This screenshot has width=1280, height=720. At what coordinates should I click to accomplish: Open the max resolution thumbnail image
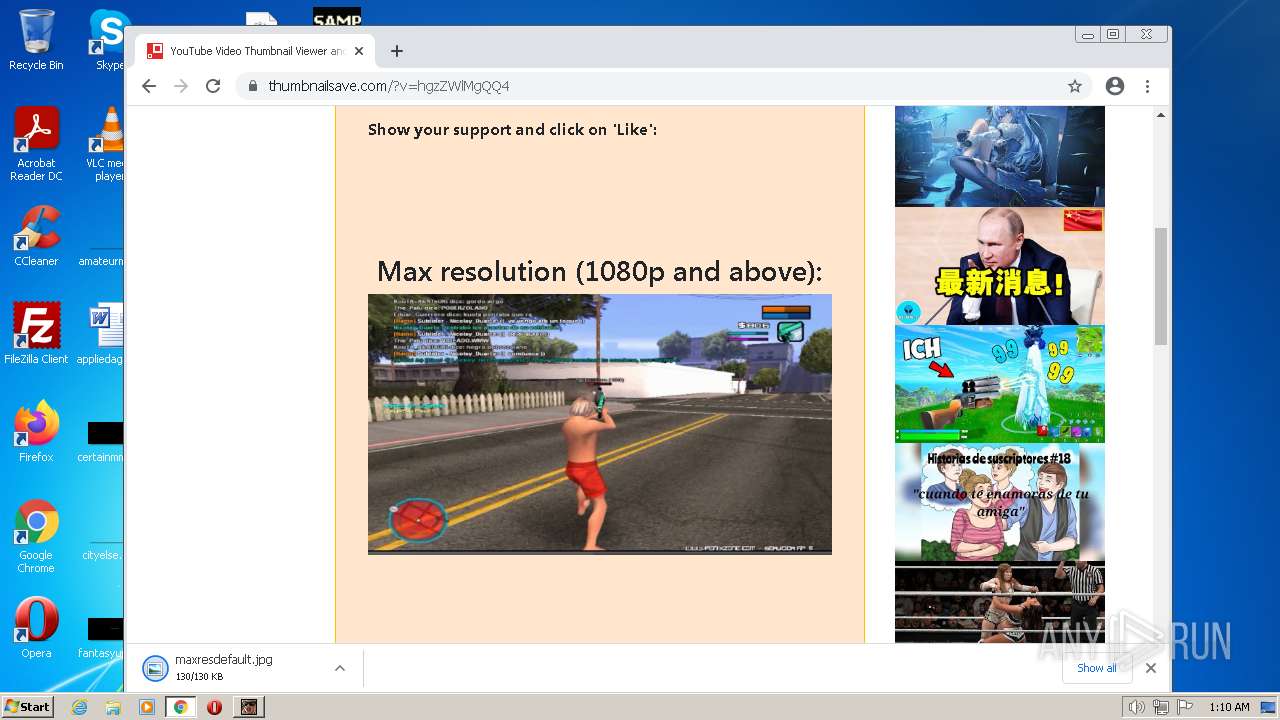tap(600, 424)
